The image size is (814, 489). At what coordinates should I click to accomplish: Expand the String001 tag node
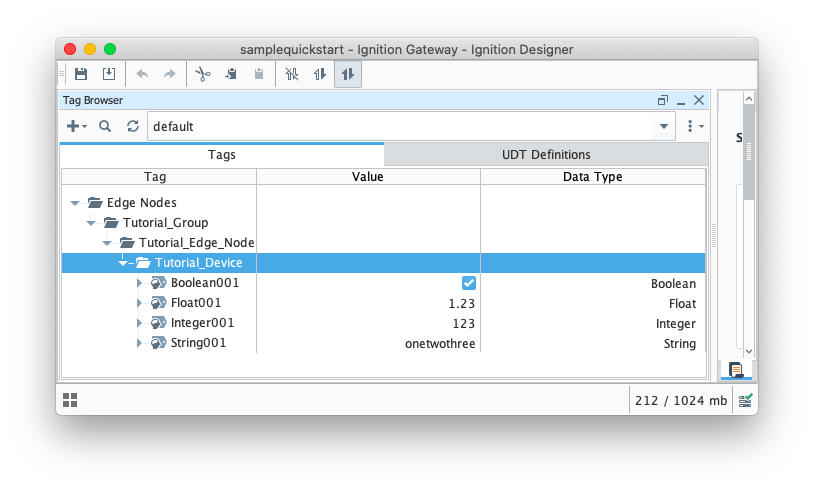140,343
